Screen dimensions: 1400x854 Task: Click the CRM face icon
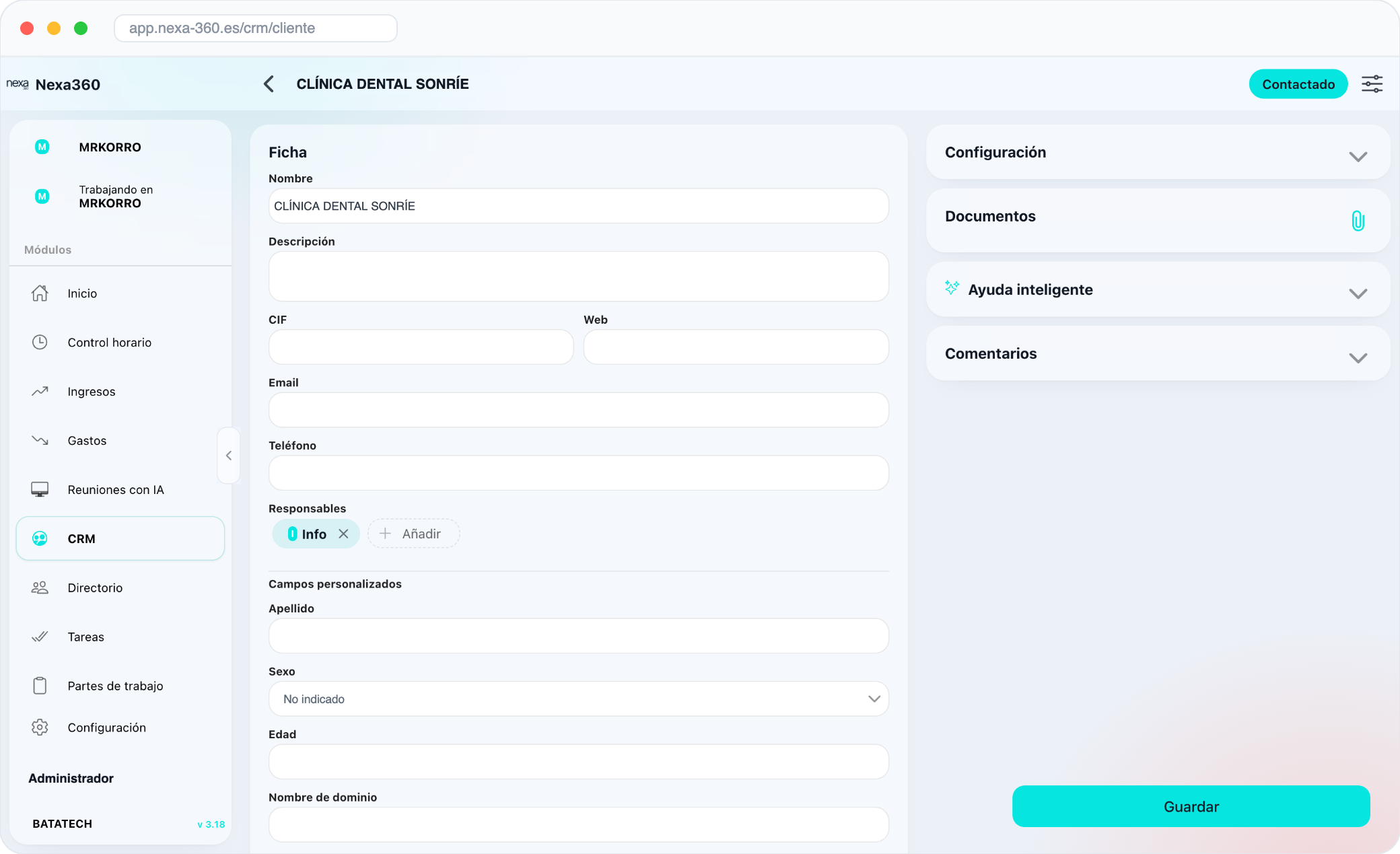coord(40,538)
